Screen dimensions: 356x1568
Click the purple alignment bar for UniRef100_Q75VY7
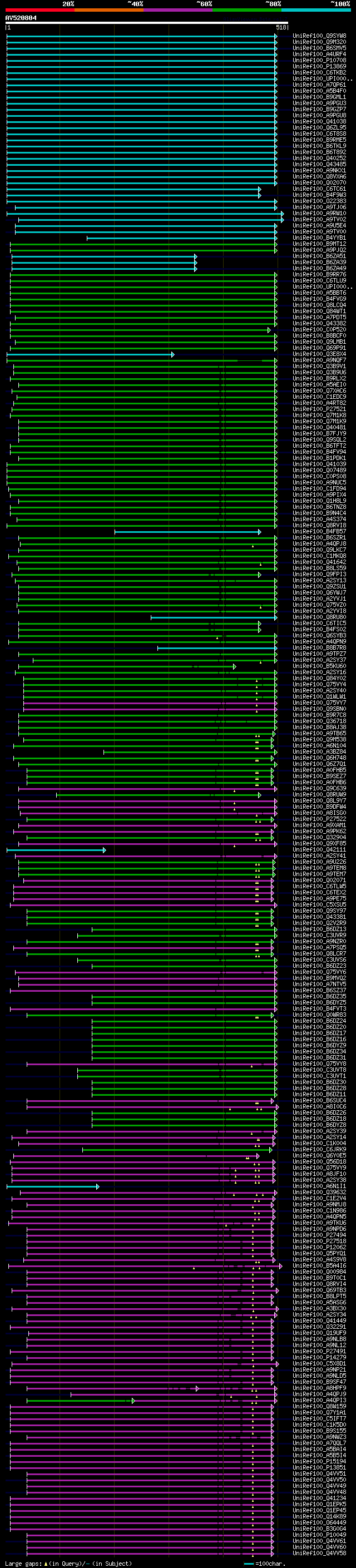click(x=150, y=703)
